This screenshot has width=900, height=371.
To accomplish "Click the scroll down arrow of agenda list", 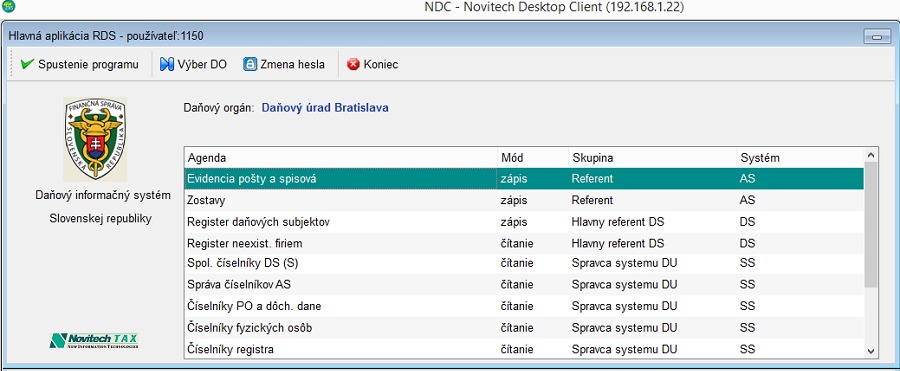I will point(871,350).
